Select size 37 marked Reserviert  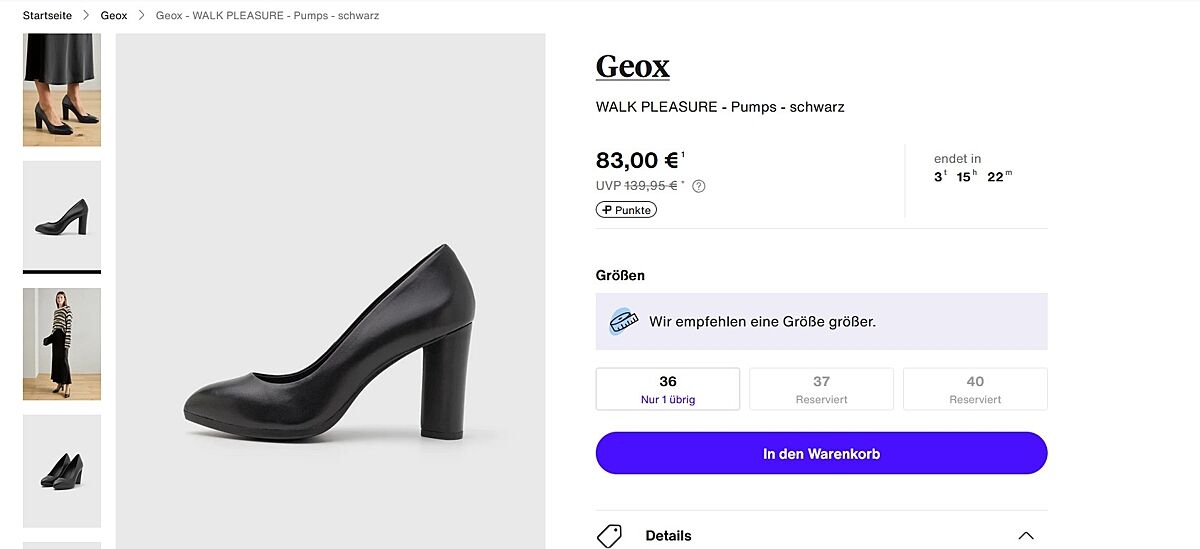[x=821, y=389]
